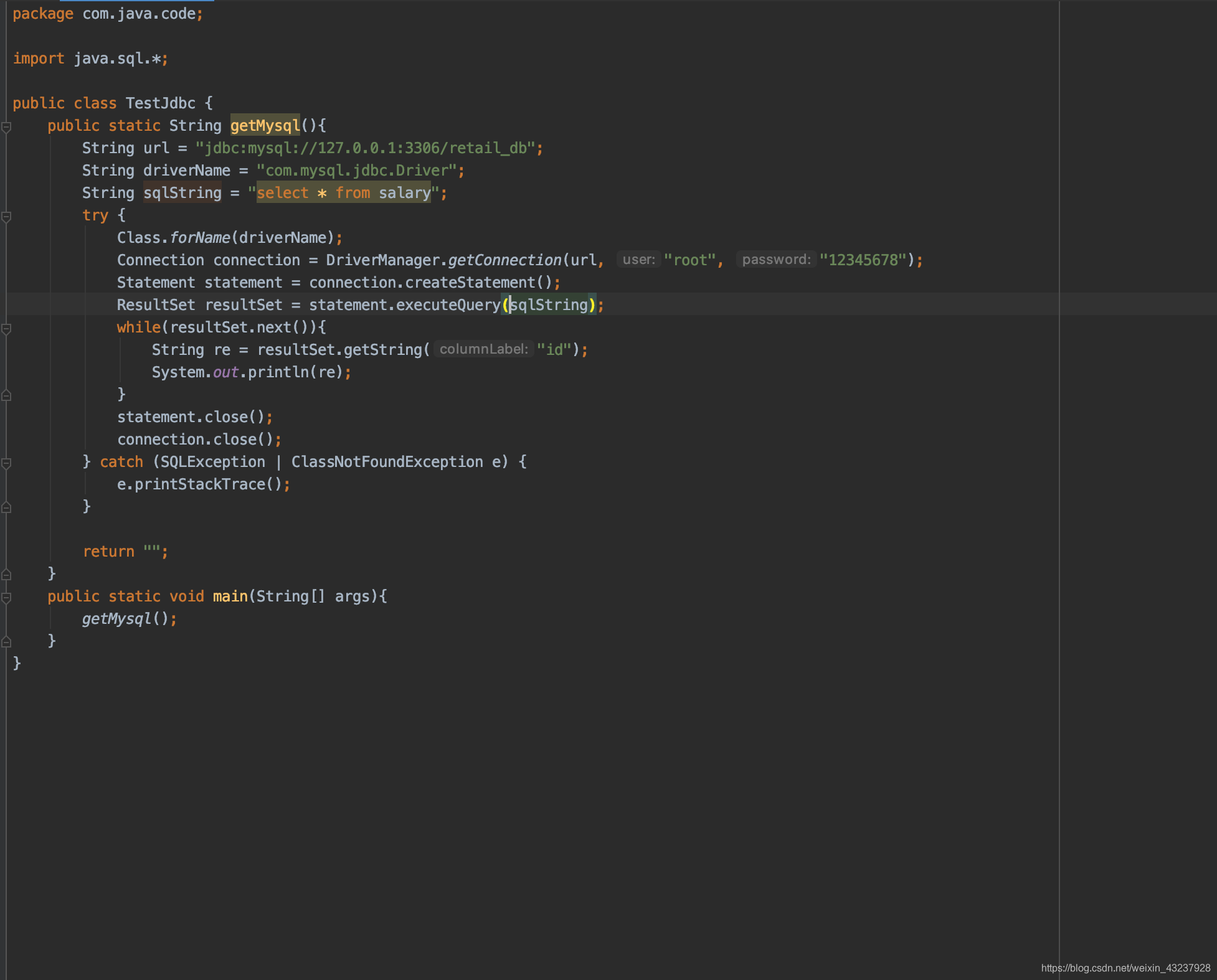This screenshot has width=1217, height=980.
Task: Click the package keyword on first line
Action: (x=43, y=14)
